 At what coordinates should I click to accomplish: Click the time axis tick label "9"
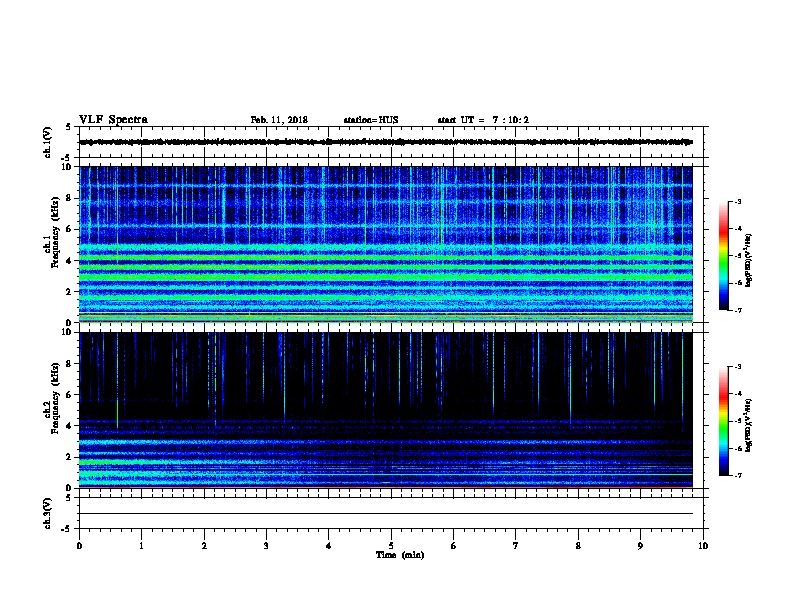[x=640, y=546]
